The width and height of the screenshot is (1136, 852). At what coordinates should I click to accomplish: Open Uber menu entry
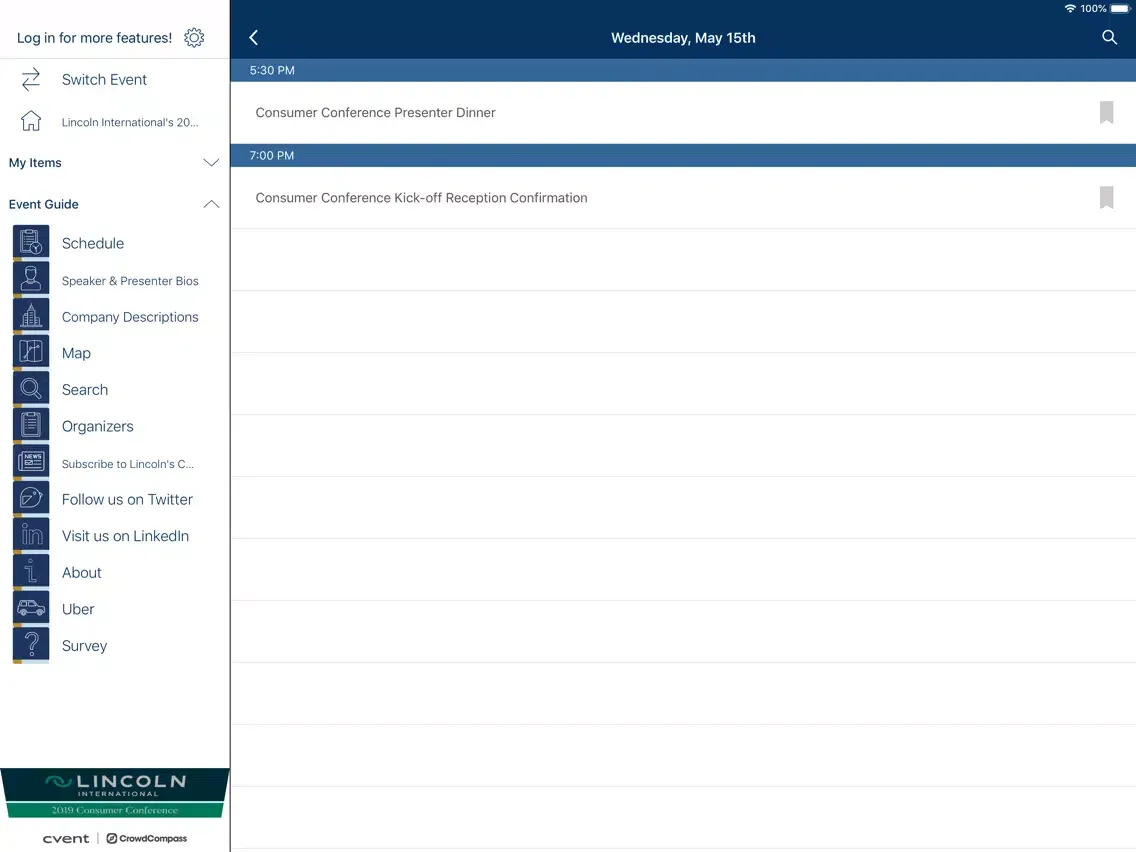(78, 609)
